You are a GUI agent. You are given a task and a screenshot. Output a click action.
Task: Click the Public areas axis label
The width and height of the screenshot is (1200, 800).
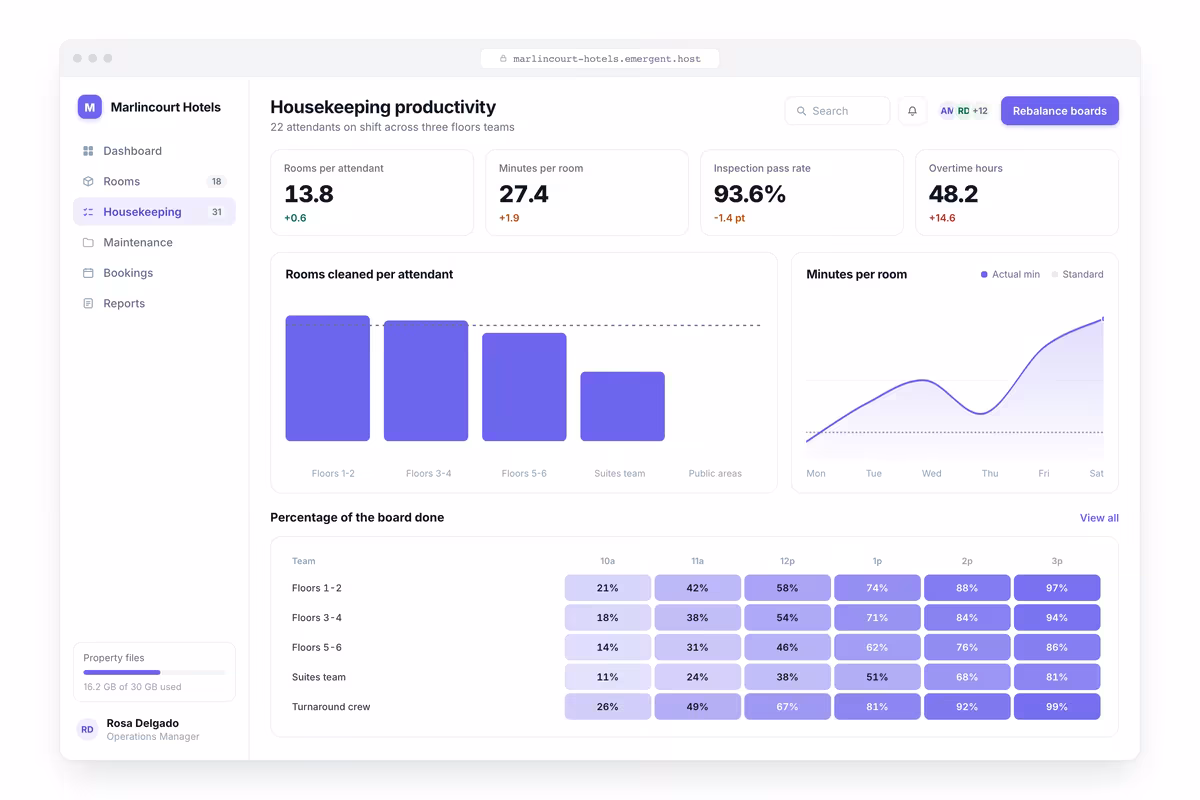coord(715,473)
